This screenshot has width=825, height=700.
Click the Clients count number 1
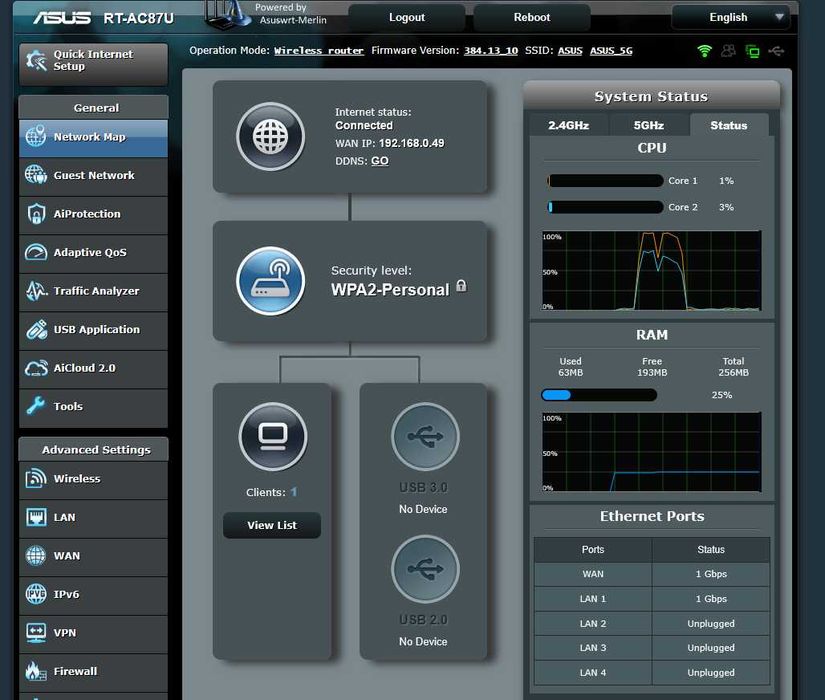coord(294,492)
